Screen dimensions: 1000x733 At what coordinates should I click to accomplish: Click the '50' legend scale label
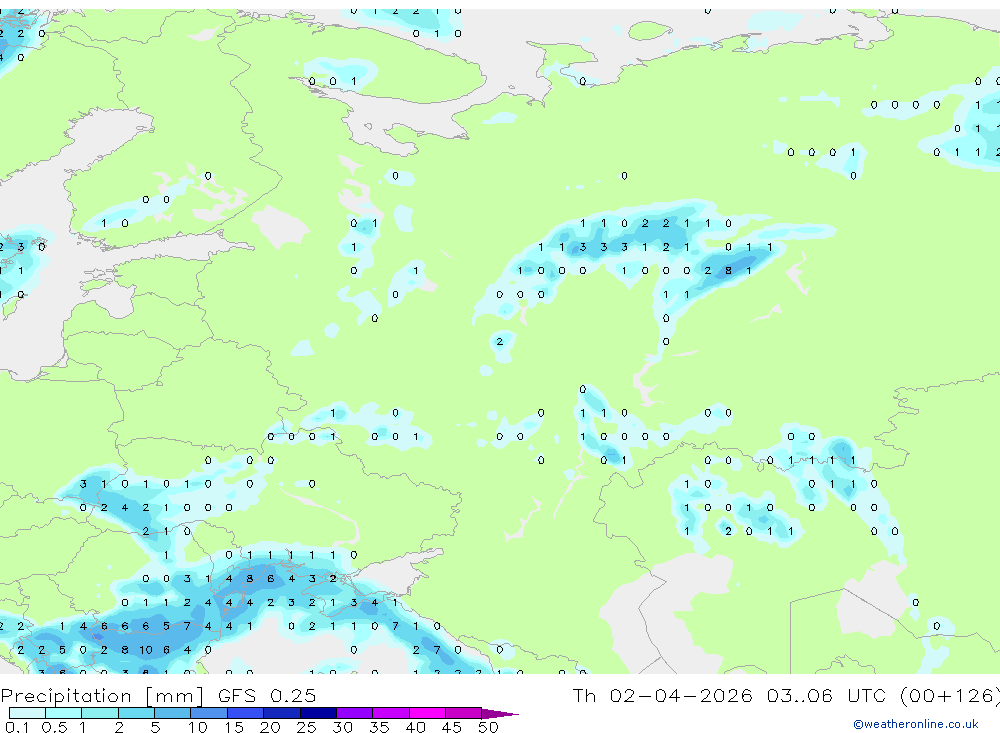tap(488, 727)
